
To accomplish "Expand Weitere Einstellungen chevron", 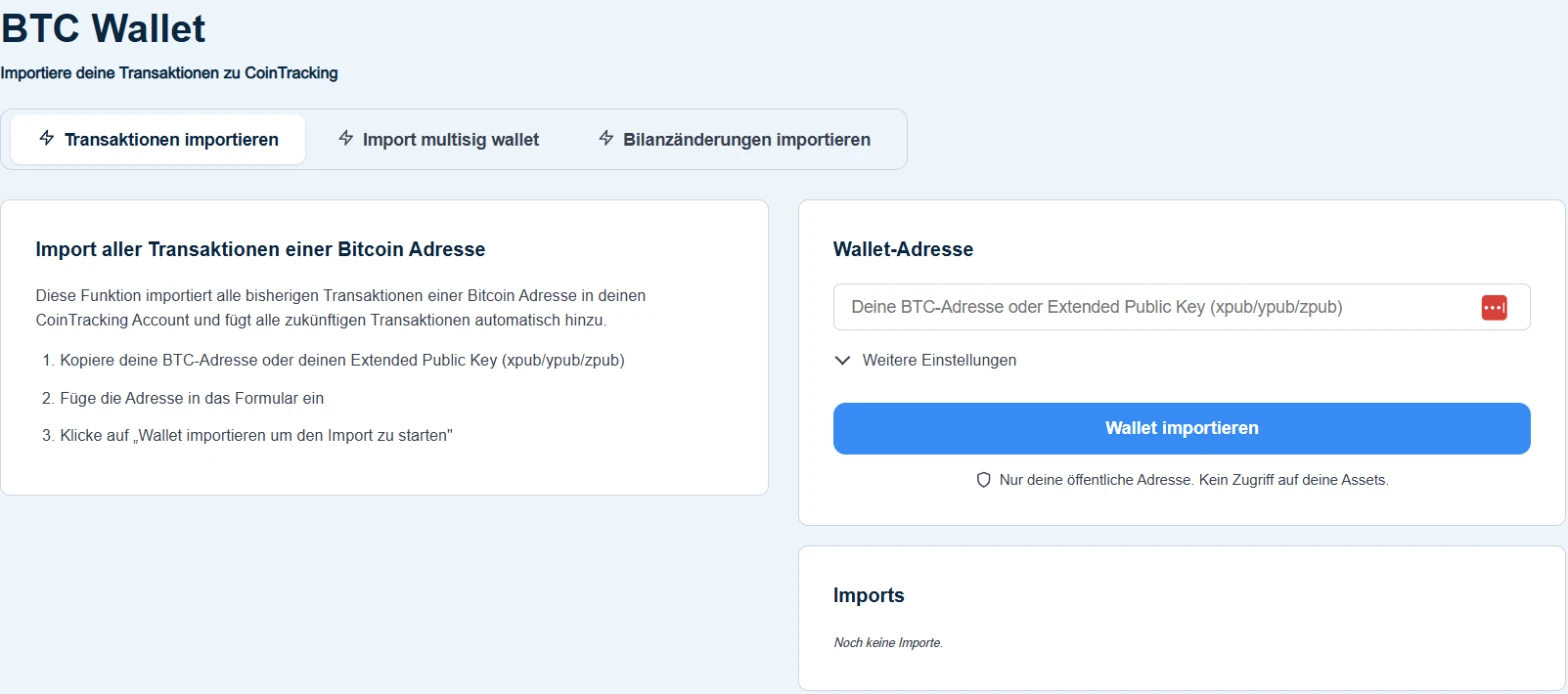I will coord(843,360).
